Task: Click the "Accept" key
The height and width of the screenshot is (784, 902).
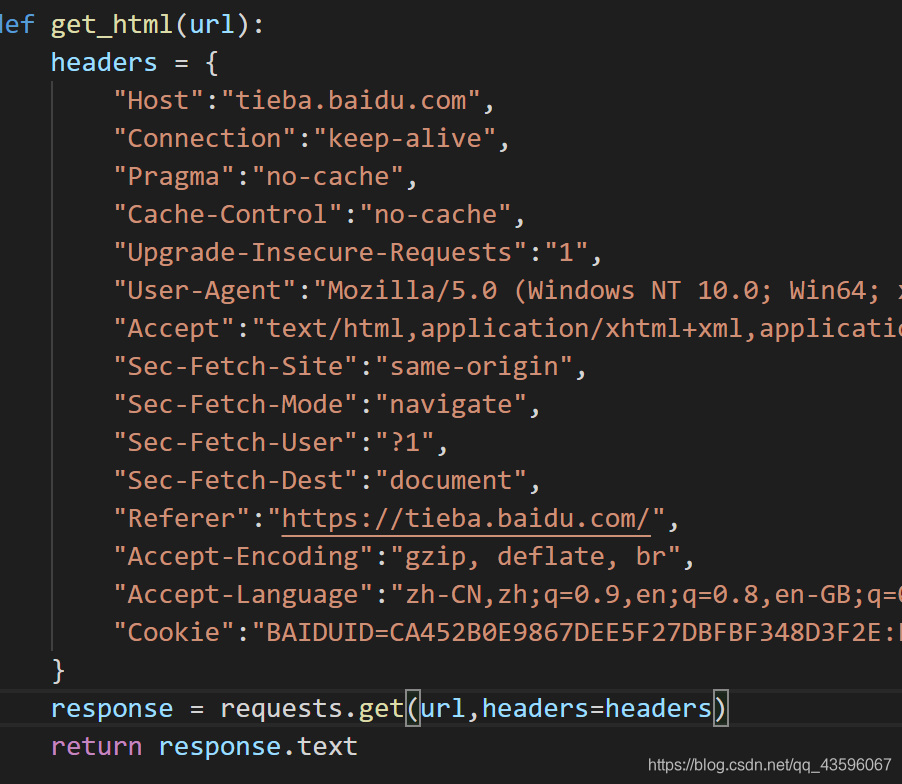Action: point(174,328)
